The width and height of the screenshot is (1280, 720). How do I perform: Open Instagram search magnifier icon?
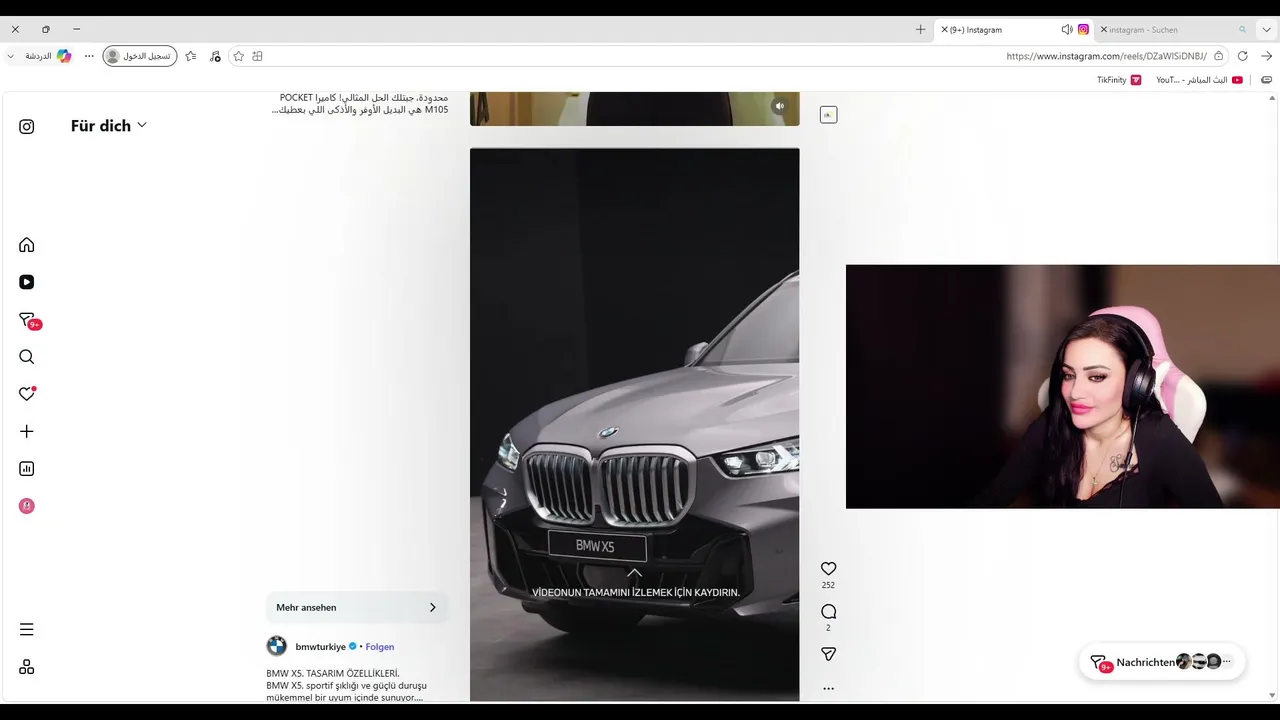pos(27,357)
